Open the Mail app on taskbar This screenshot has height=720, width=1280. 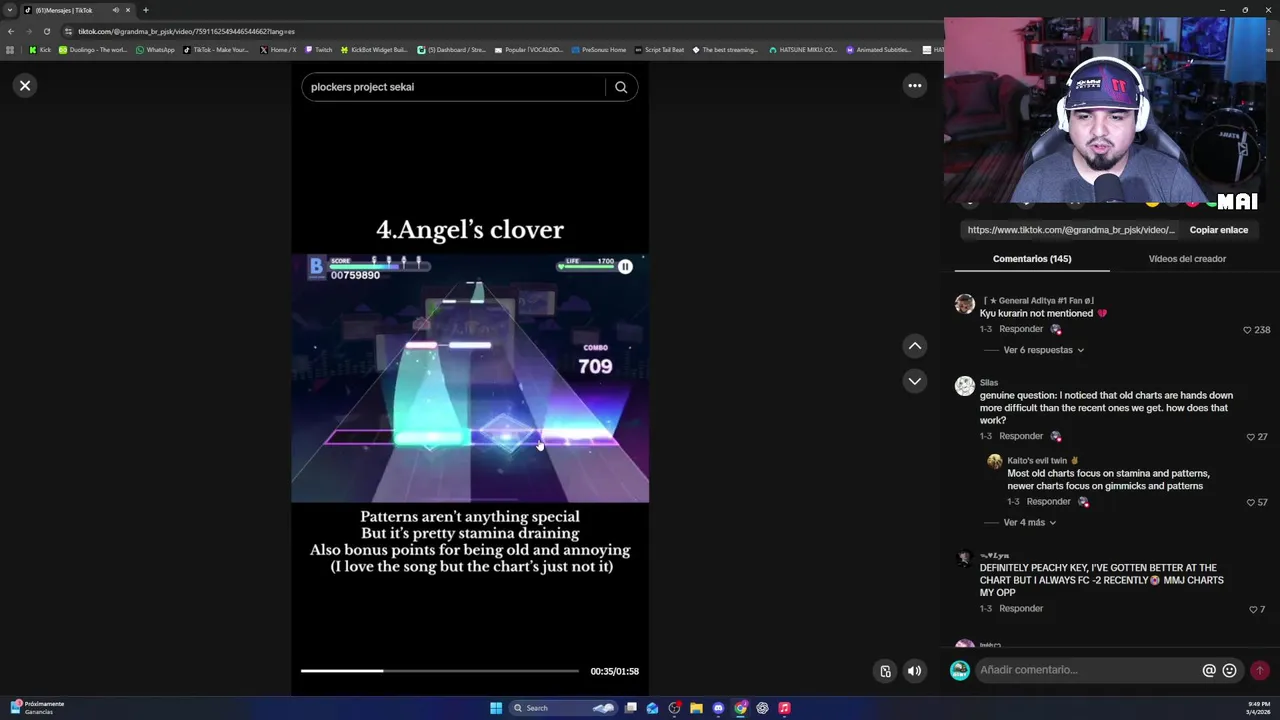653,708
